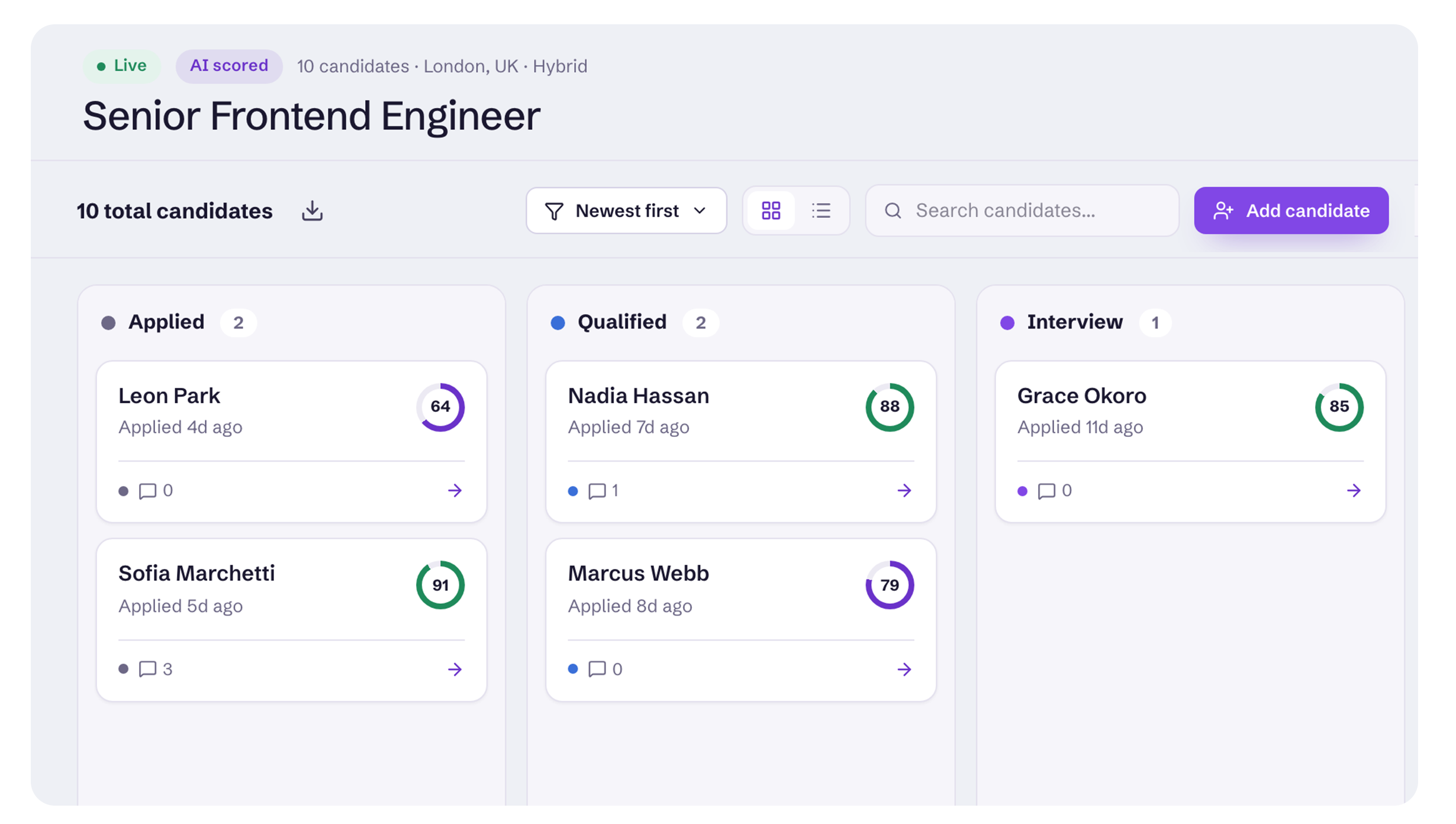
Task: Click 'Applied 4d ago' text
Action: coord(181,427)
